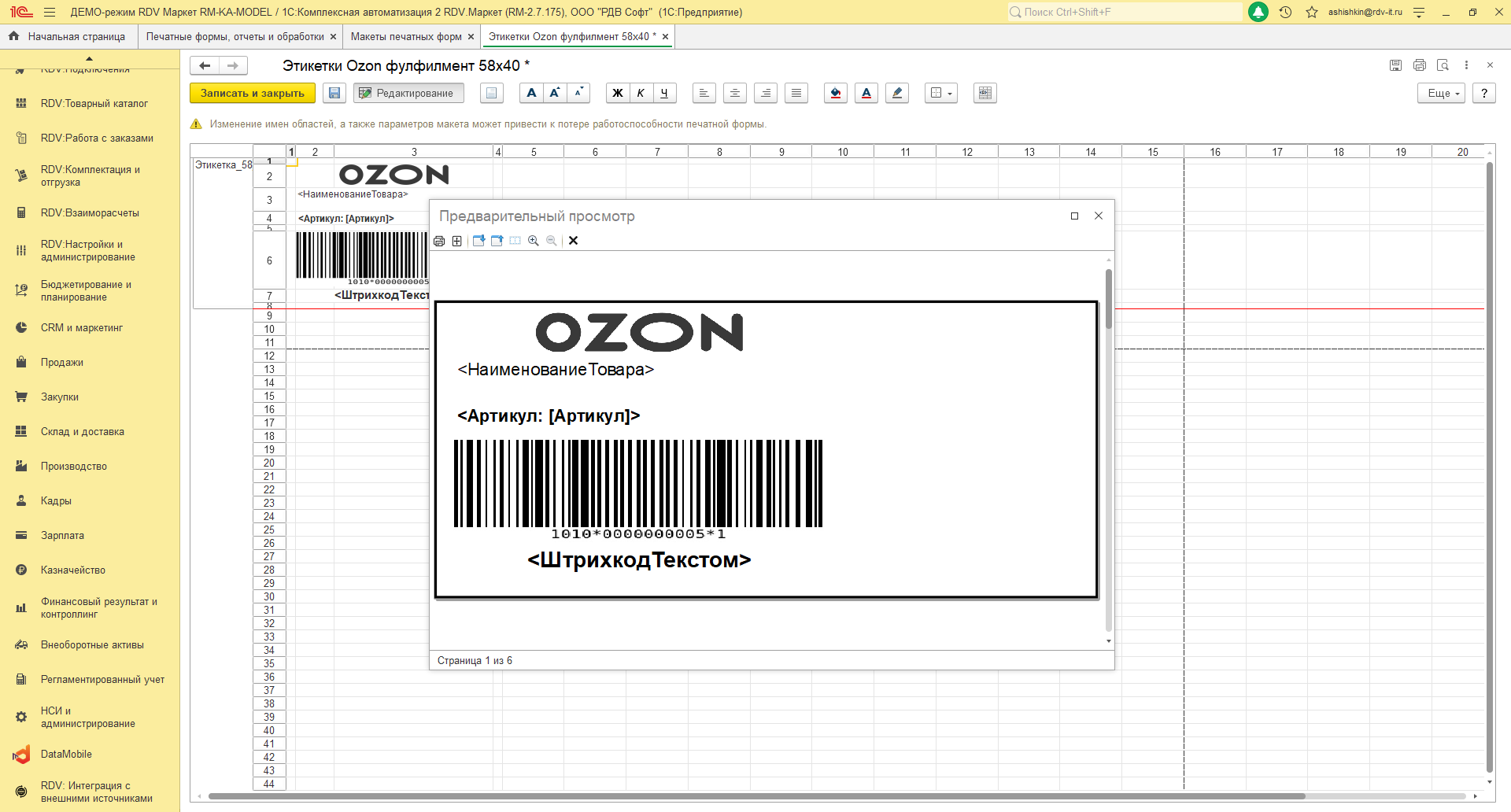
Task: Switch to the Начальная страница tab
Action: click(68, 36)
